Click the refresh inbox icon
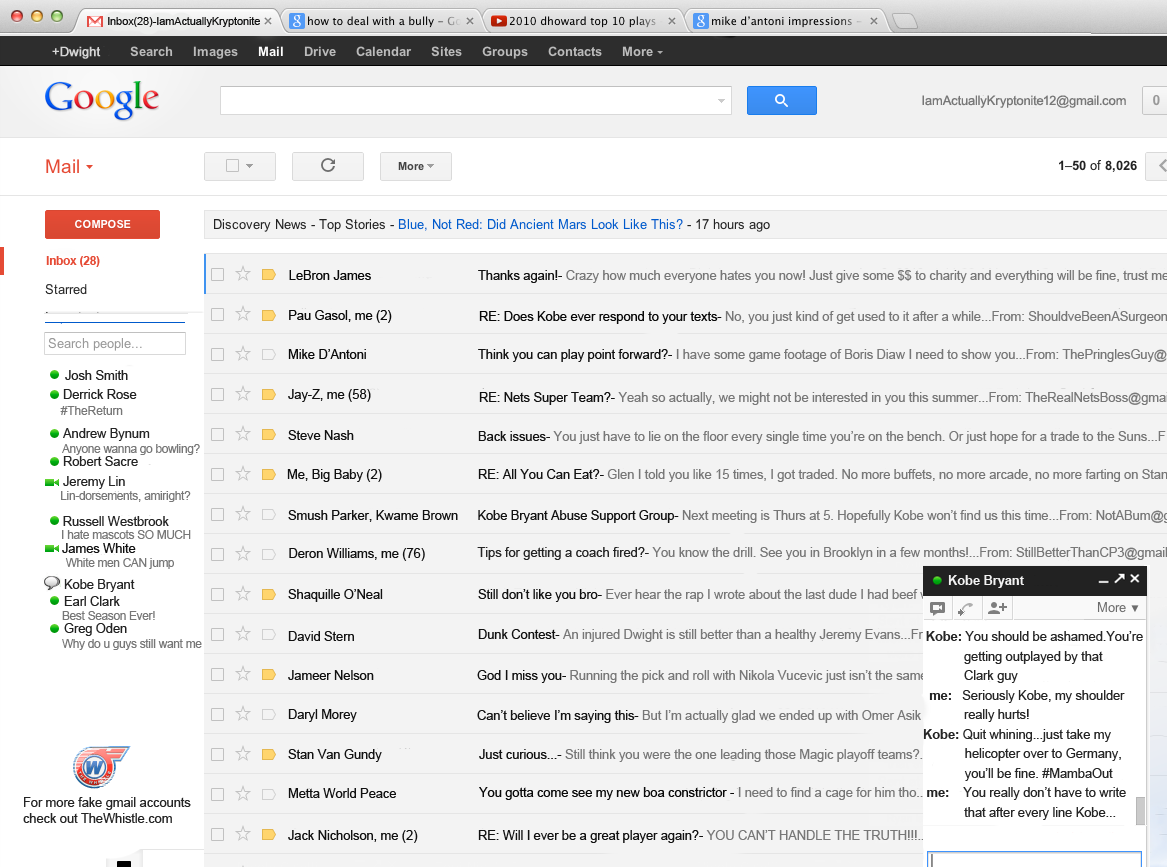 point(327,166)
